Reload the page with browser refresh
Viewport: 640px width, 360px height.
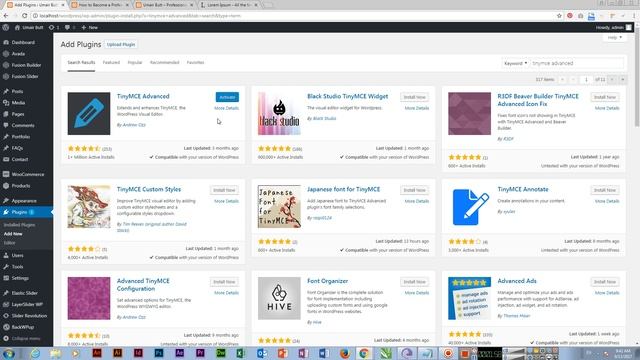click(x=24, y=16)
